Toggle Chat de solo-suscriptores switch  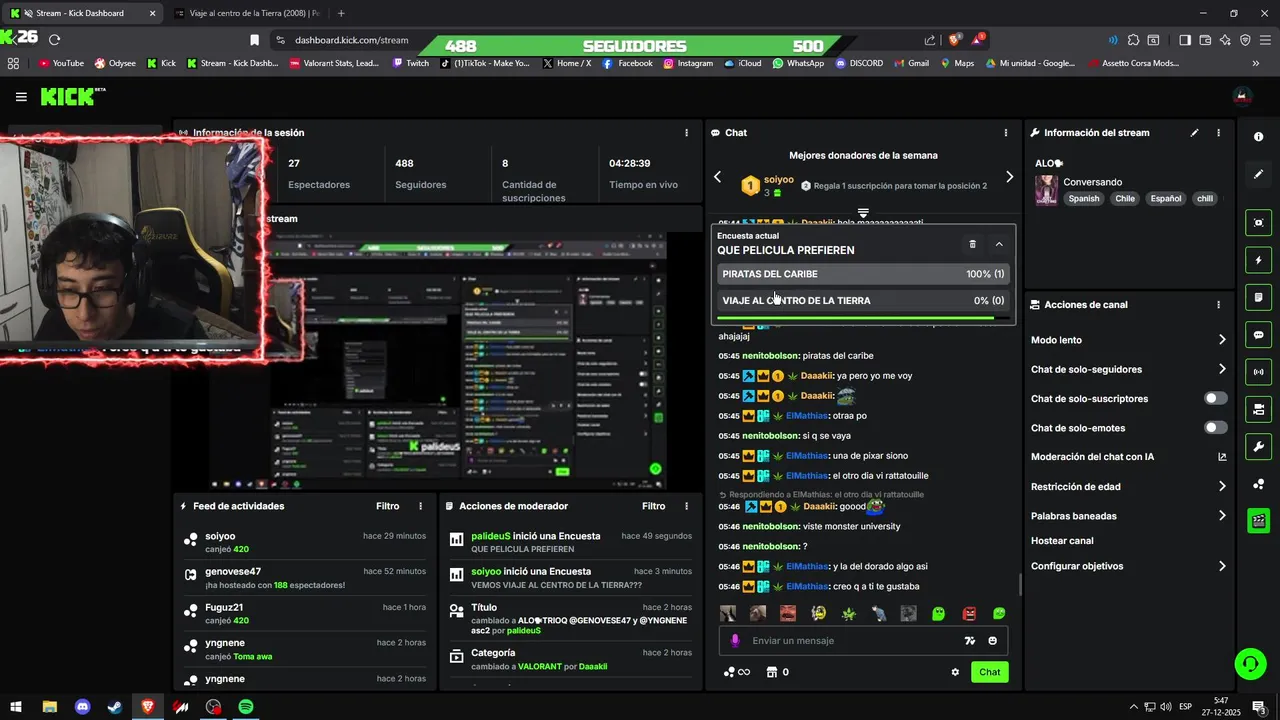click(x=1215, y=398)
